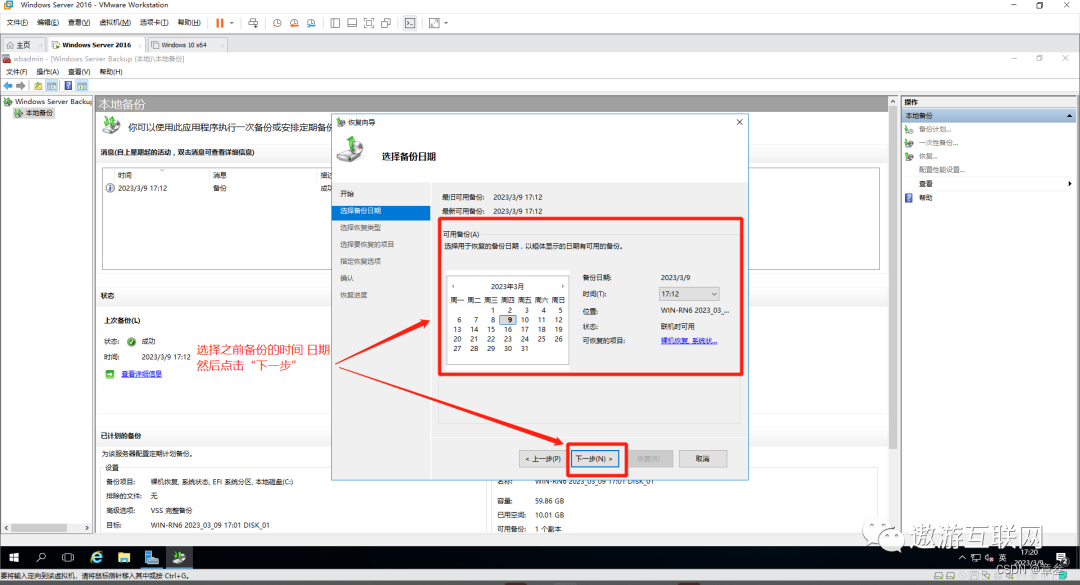
Task: Open VMware 虚拟机(M) menu
Action: point(115,23)
